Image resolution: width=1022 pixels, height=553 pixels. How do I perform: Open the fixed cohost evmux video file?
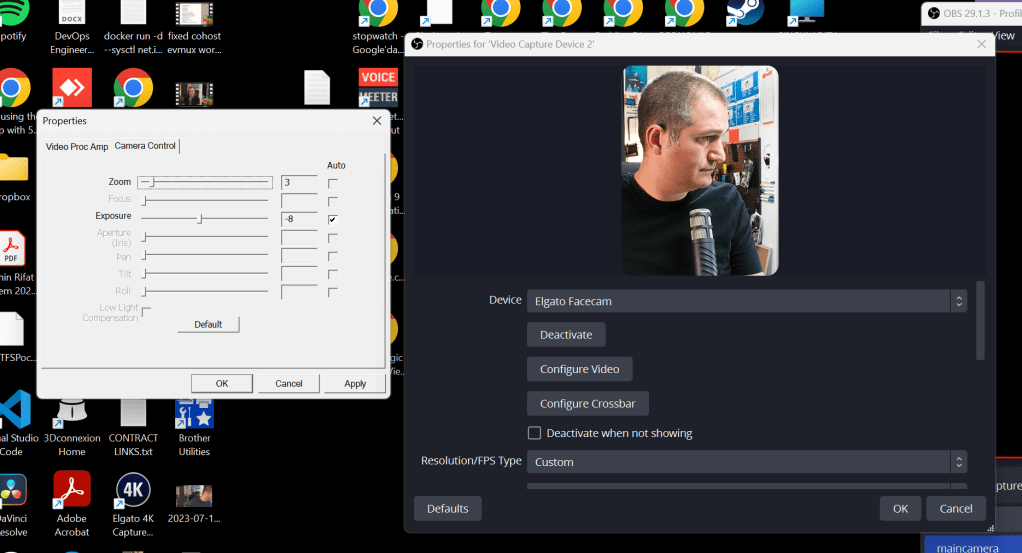click(194, 13)
